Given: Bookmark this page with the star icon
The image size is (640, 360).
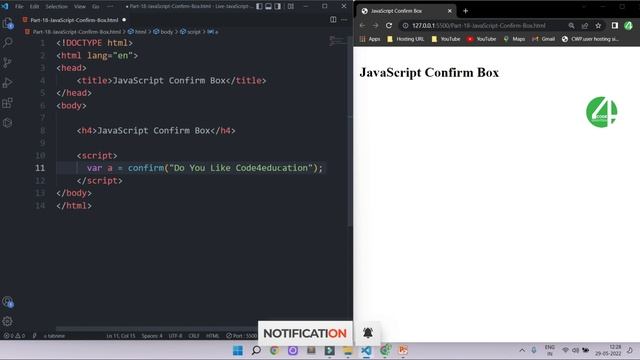Looking at the screenshot, I should pyautogui.click(x=598, y=25).
